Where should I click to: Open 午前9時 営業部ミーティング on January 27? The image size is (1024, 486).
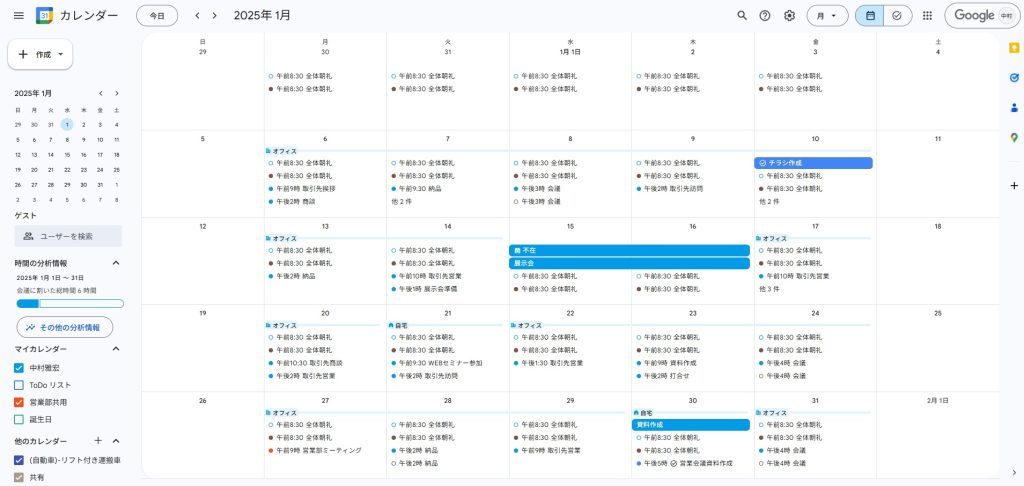click(314, 451)
